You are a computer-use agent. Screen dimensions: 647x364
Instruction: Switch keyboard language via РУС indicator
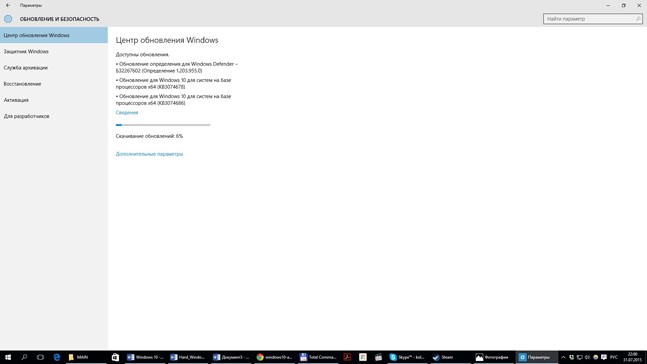click(614, 357)
